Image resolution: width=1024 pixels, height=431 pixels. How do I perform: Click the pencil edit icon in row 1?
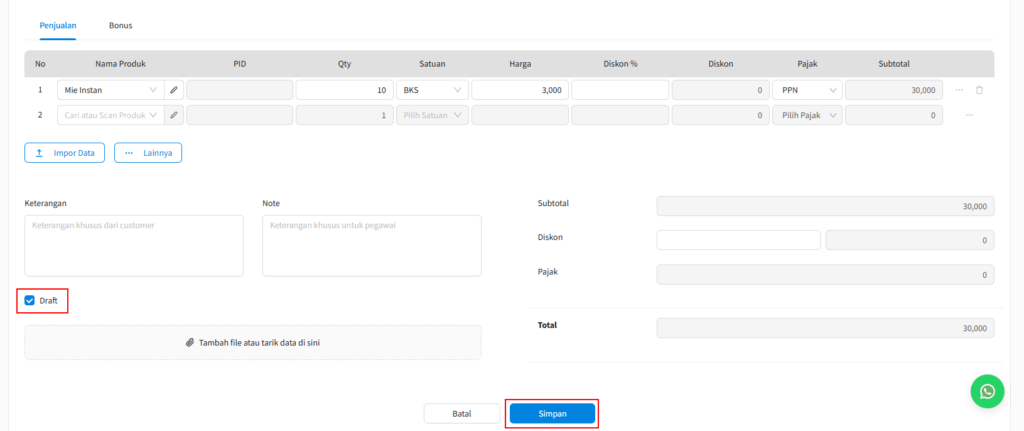174,90
